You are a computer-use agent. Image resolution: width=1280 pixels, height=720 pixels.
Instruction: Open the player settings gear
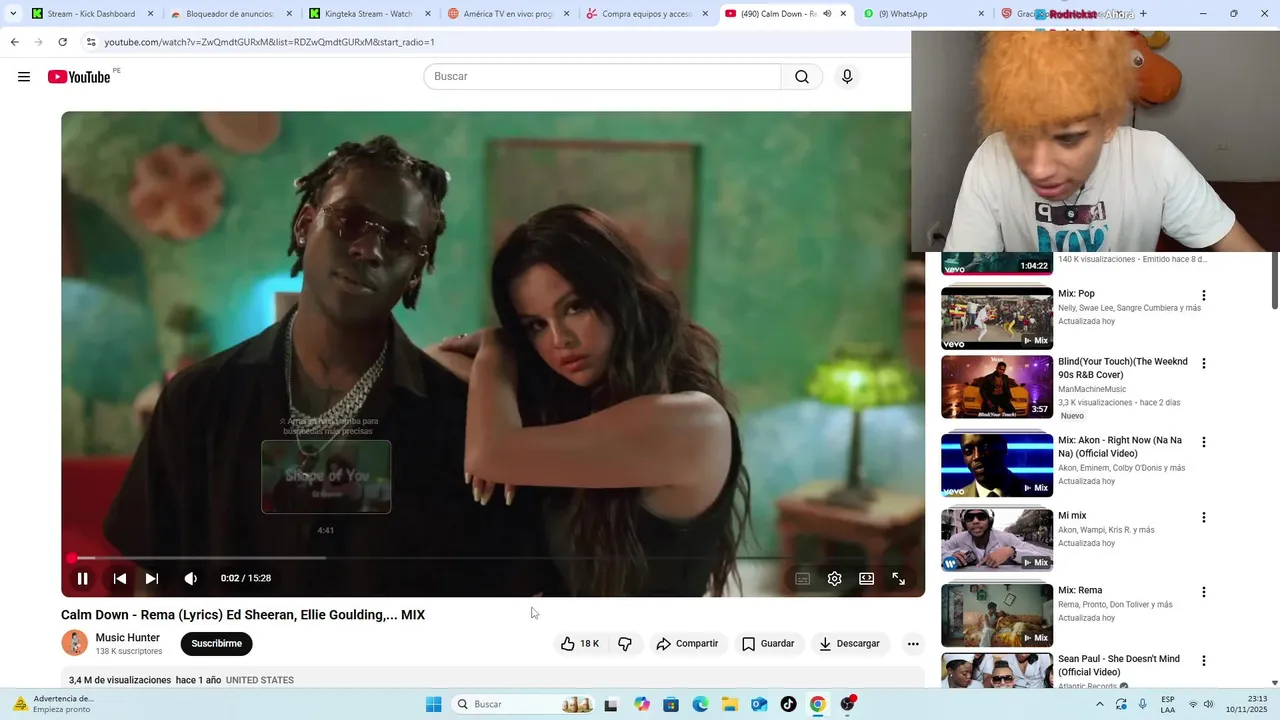(834, 578)
